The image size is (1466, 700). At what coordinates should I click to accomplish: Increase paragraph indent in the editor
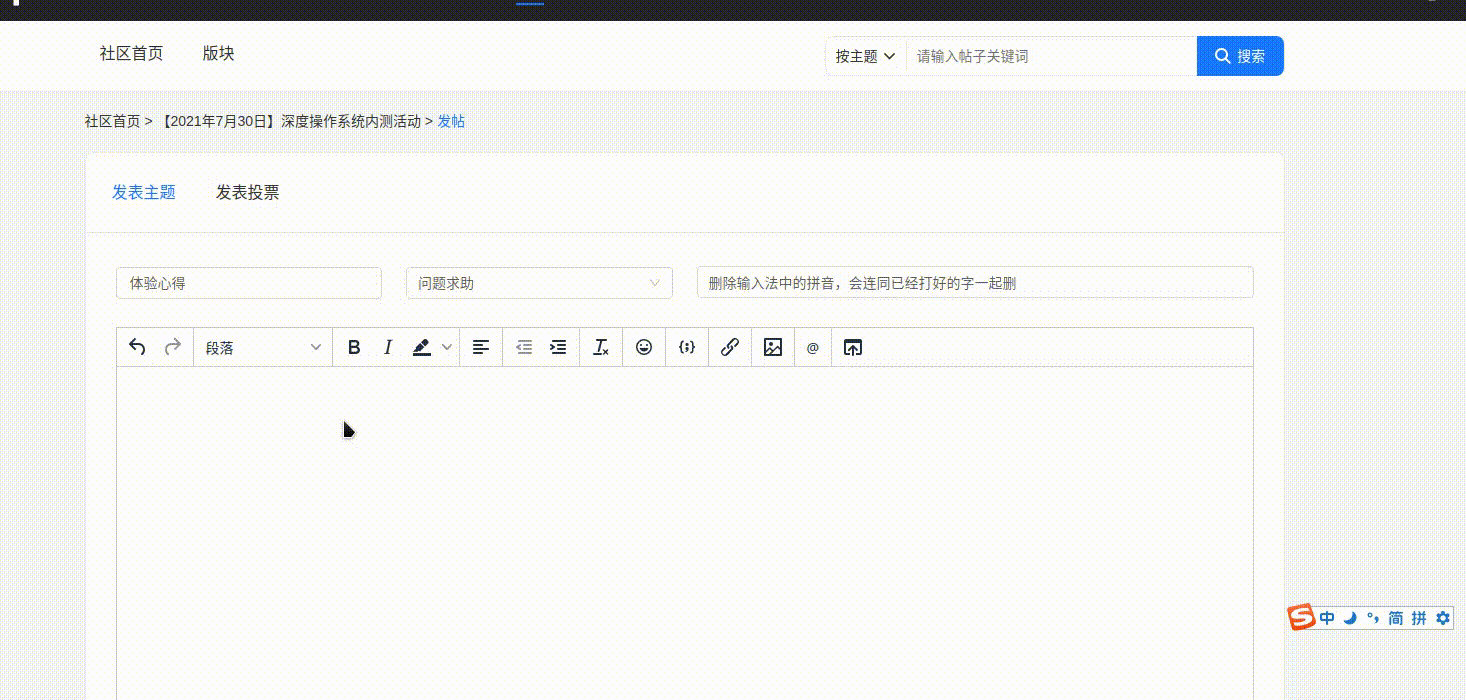(558, 347)
